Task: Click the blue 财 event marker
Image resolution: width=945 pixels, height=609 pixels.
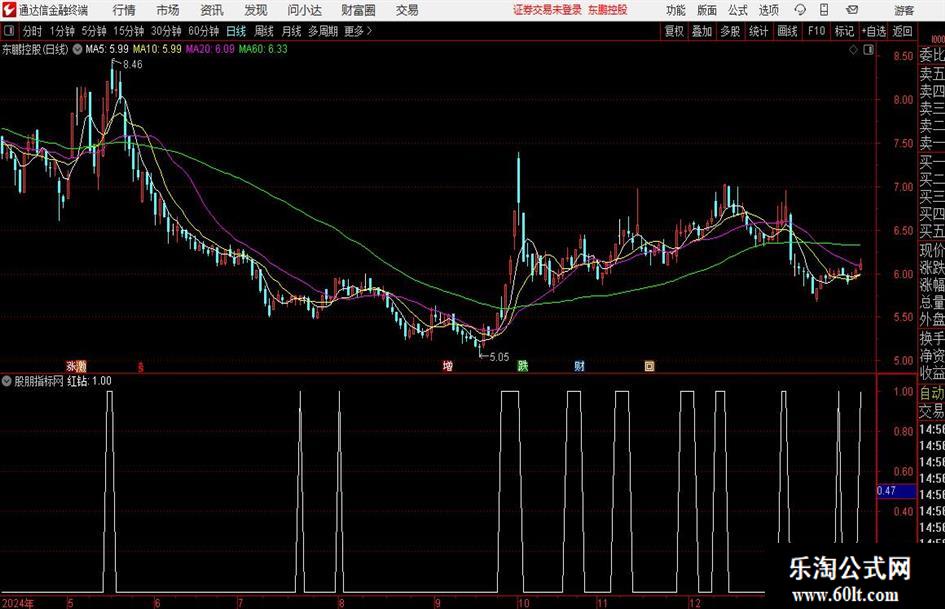Action: (579, 366)
